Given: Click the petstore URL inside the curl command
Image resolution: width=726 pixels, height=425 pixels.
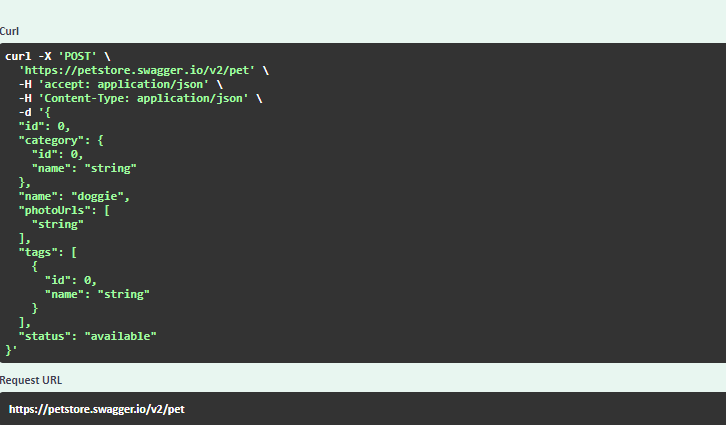Looking at the screenshot, I should pyautogui.click(x=137, y=70).
